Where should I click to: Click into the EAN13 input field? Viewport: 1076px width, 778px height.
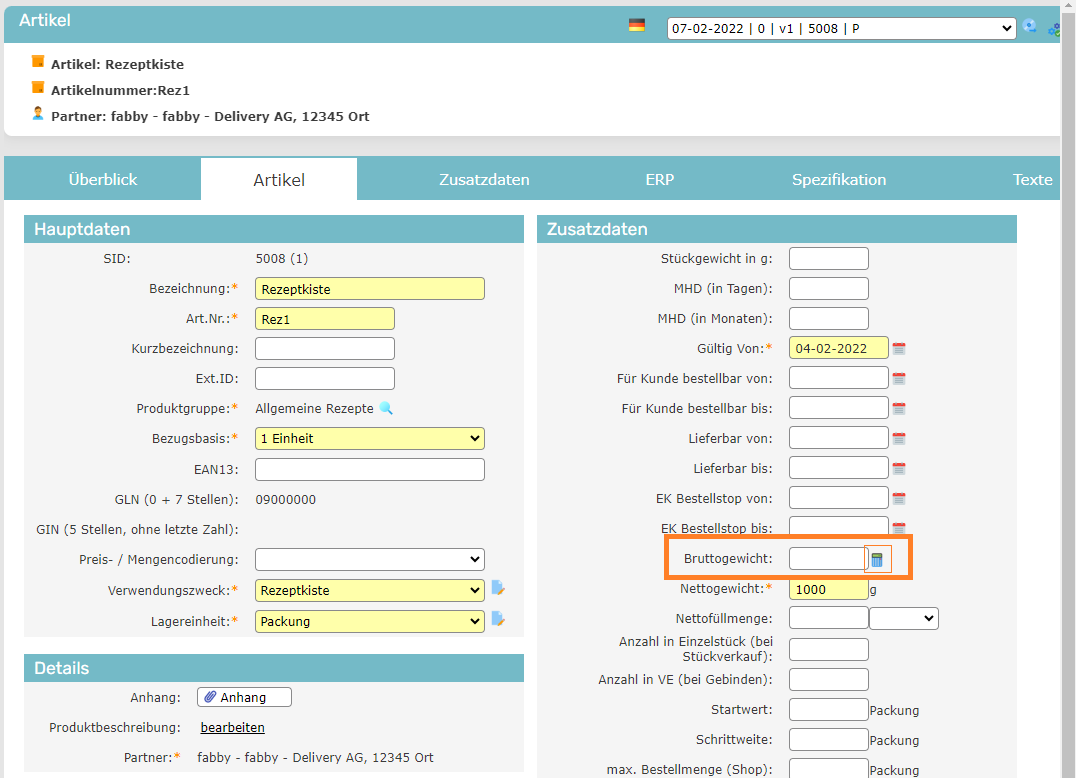tap(369, 469)
